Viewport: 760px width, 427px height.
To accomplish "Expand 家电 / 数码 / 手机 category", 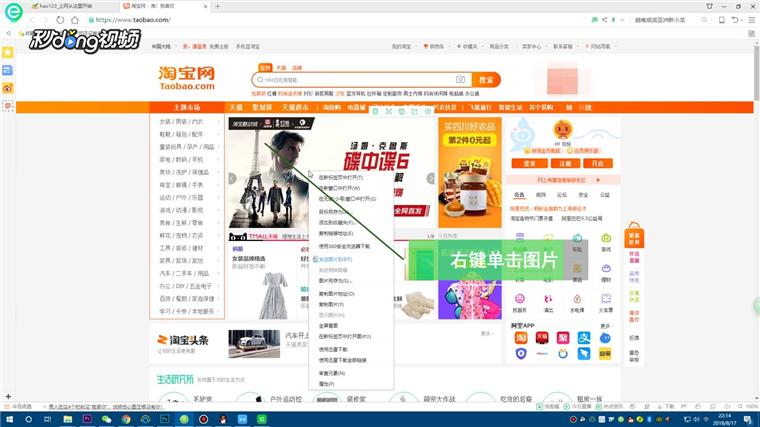I will [x=187, y=159].
